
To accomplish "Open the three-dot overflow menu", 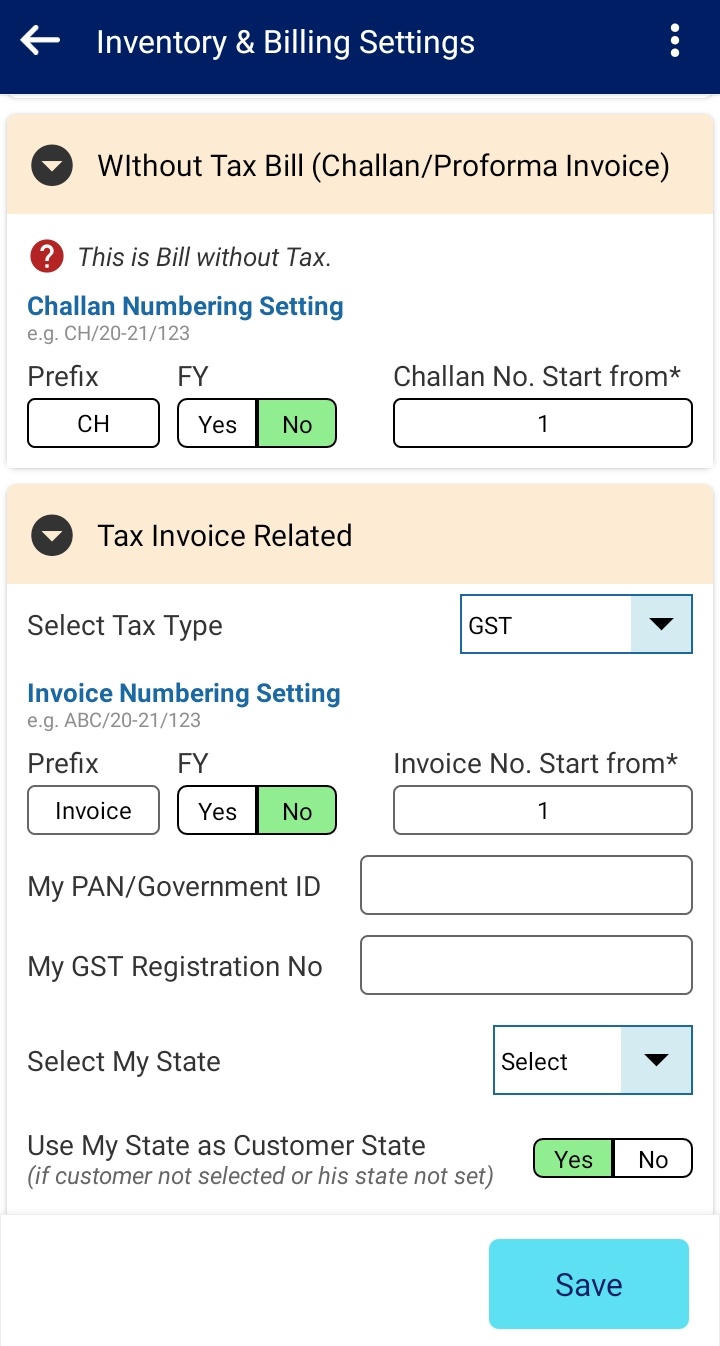I will point(675,41).
